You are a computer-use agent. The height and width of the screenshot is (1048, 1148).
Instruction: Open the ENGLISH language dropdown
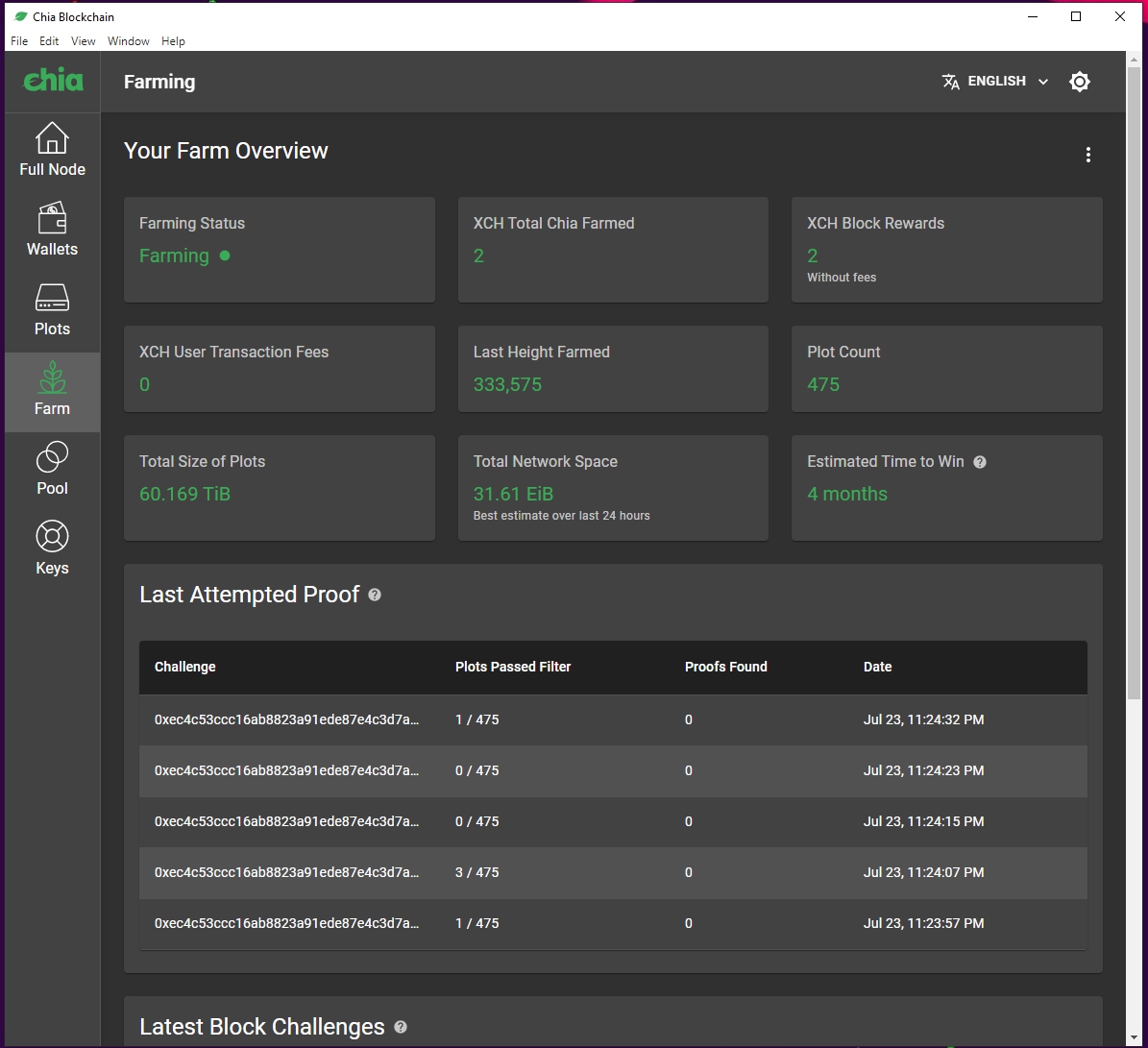995,82
